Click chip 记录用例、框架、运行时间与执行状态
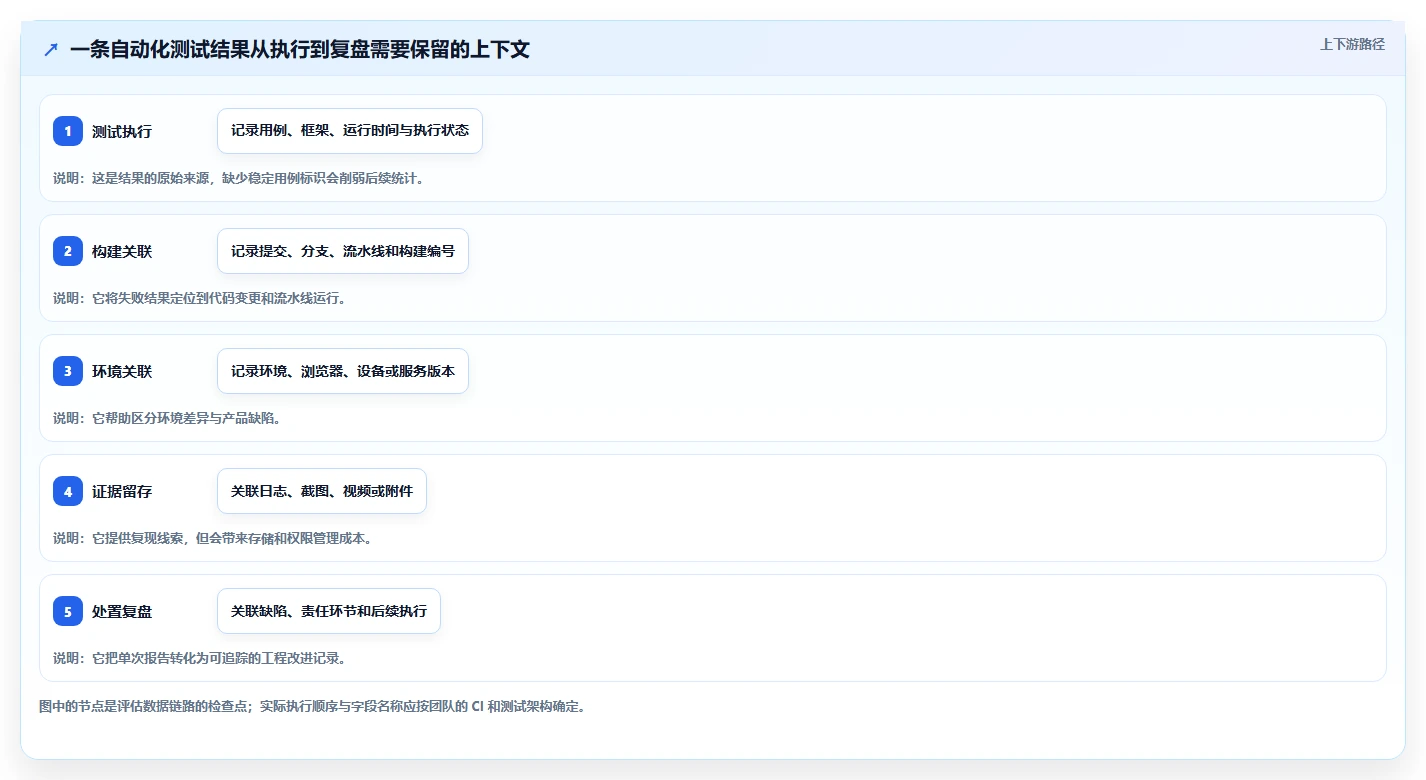The image size is (1426, 780). pyautogui.click(x=350, y=131)
